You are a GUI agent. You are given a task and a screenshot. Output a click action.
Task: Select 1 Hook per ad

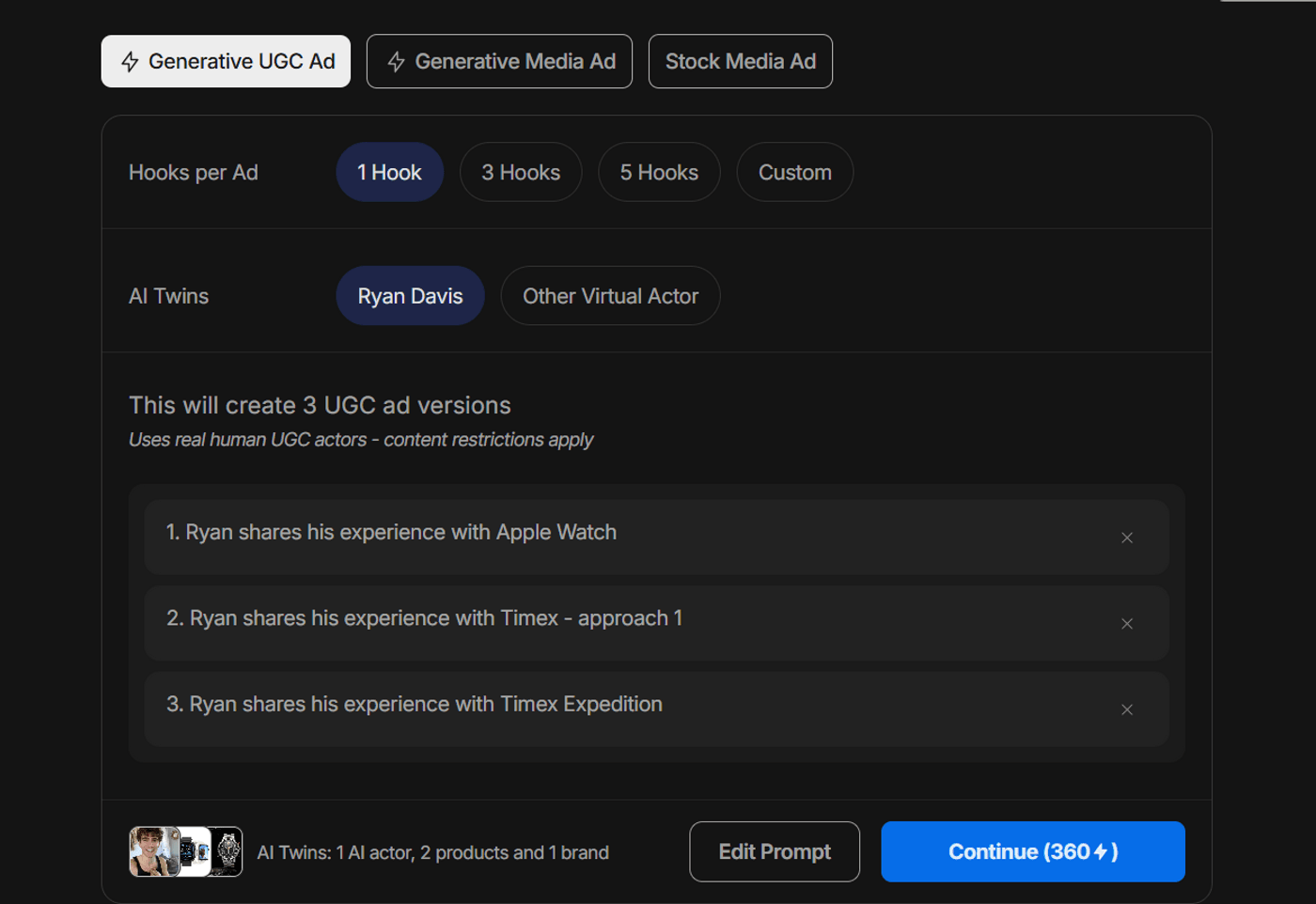pyautogui.click(x=389, y=172)
